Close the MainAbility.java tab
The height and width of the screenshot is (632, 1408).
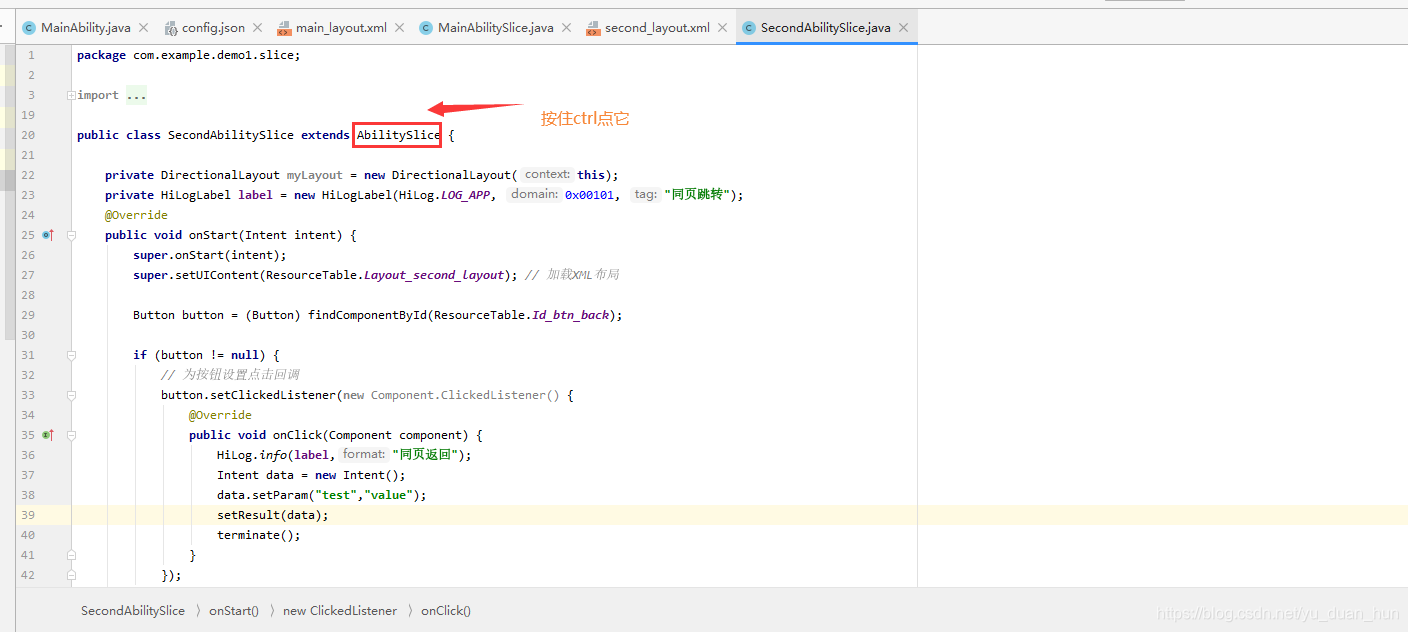(x=143, y=28)
